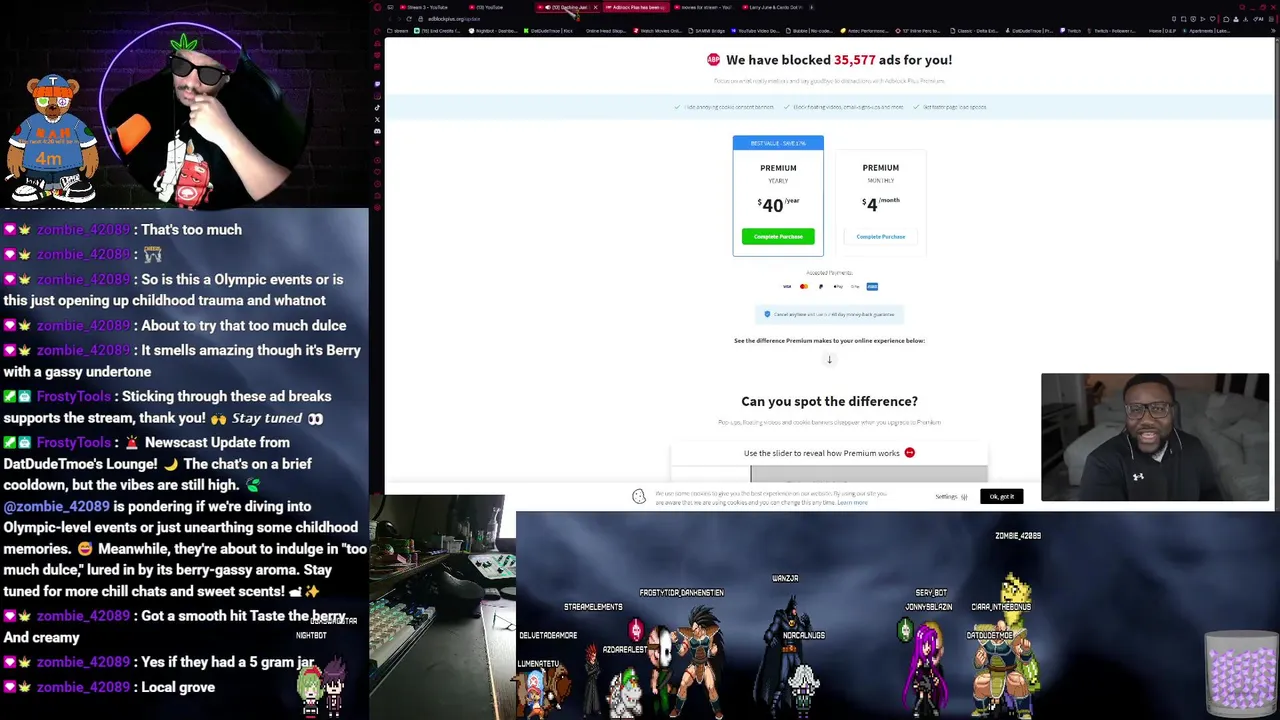Click the ABP logo beside blocked count
Viewport: 1280px width, 720px height.
click(x=714, y=60)
